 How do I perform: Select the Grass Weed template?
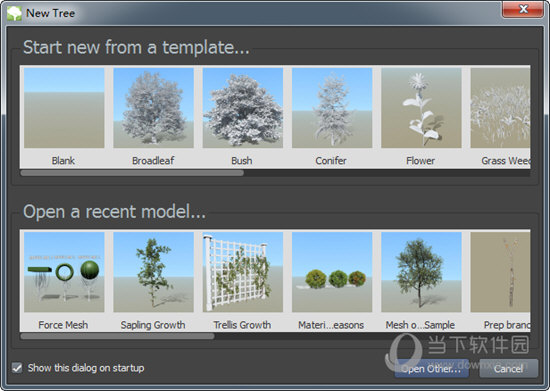point(500,108)
